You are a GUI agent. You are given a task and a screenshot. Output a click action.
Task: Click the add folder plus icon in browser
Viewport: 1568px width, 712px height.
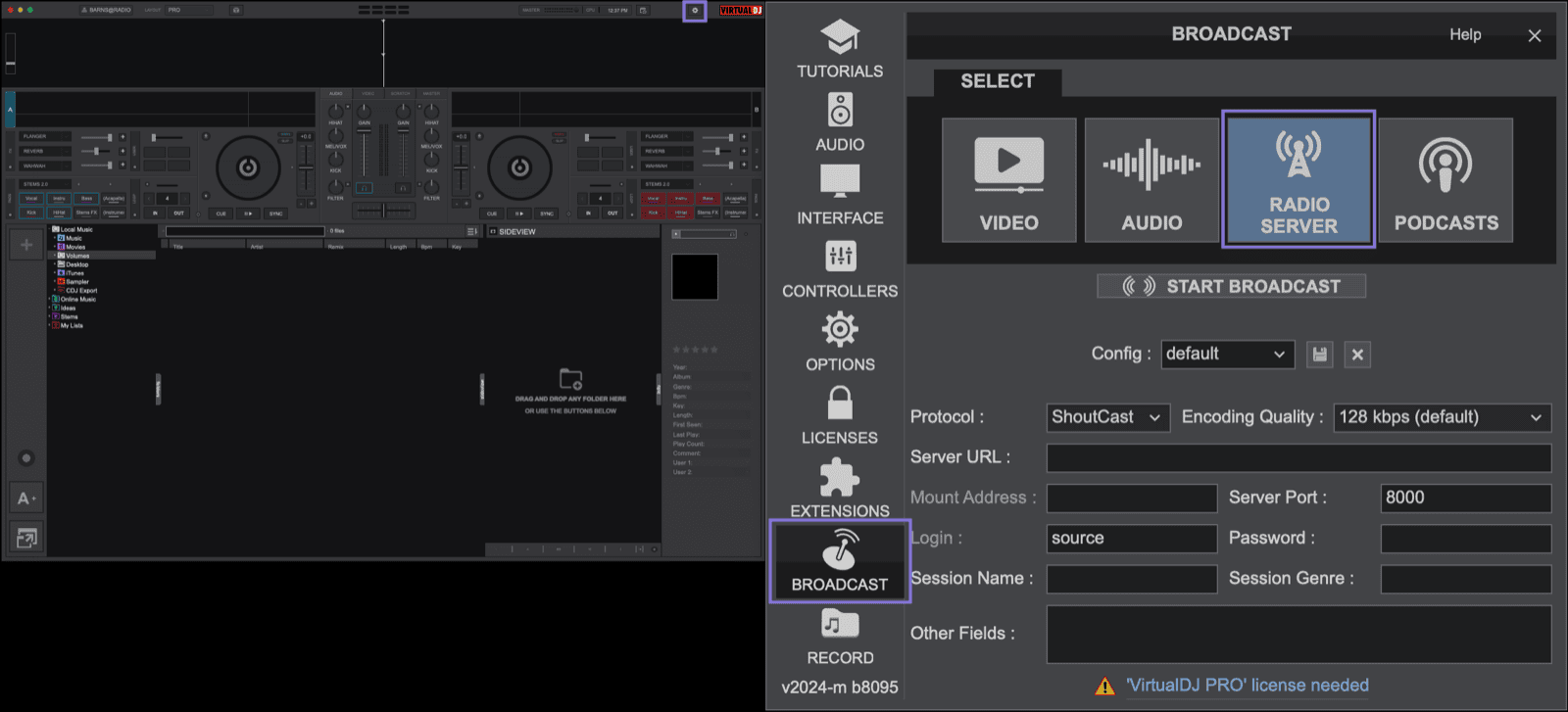point(26,245)
